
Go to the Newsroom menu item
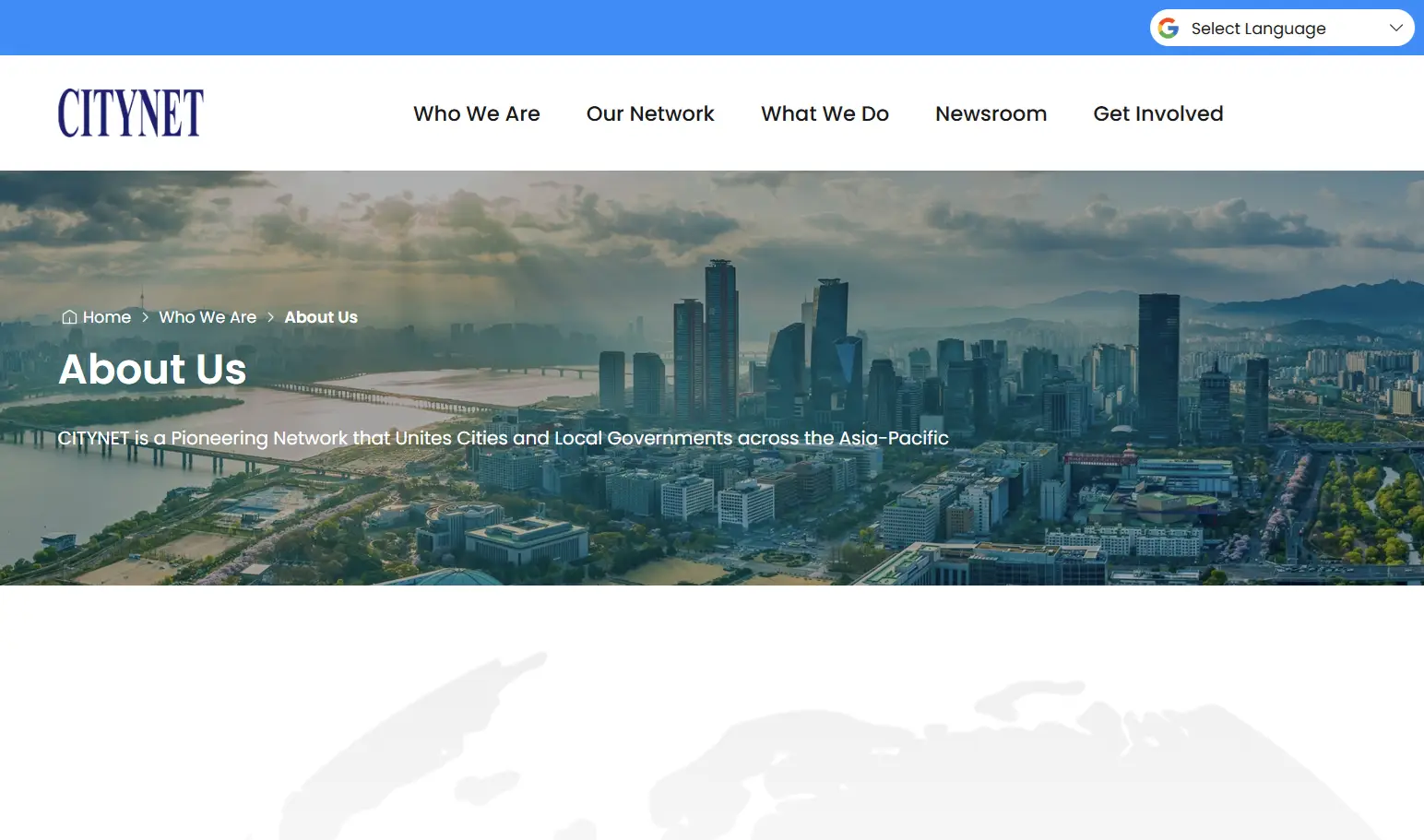[991, 113]
